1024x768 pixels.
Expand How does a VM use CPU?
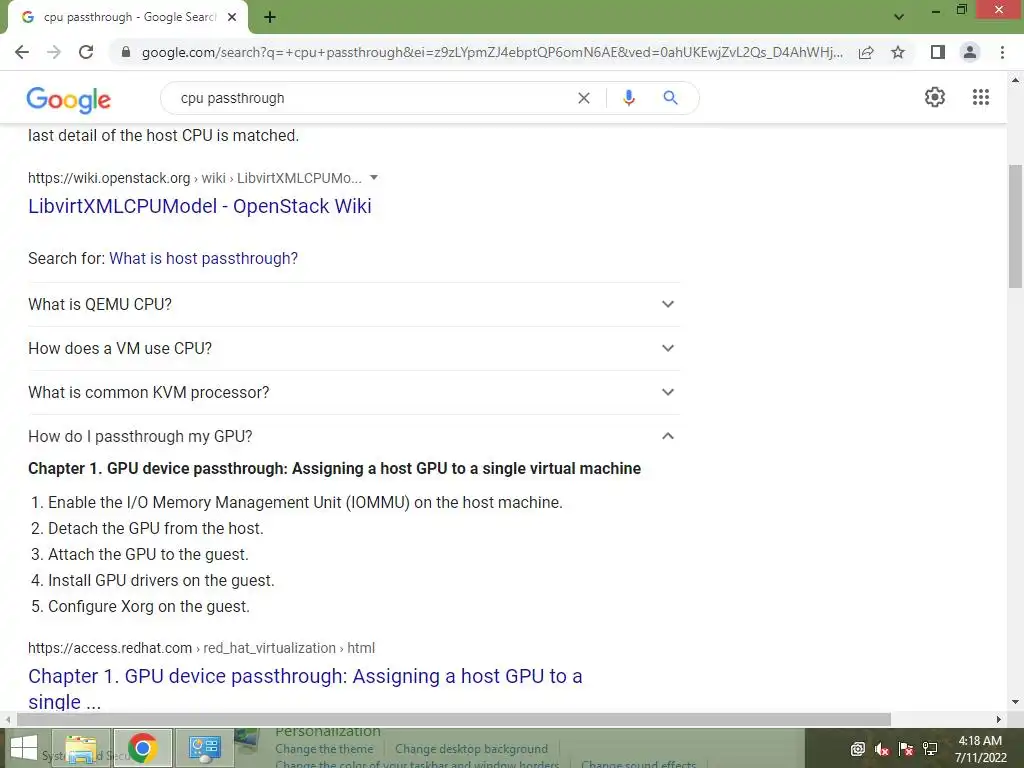point(353,348)
